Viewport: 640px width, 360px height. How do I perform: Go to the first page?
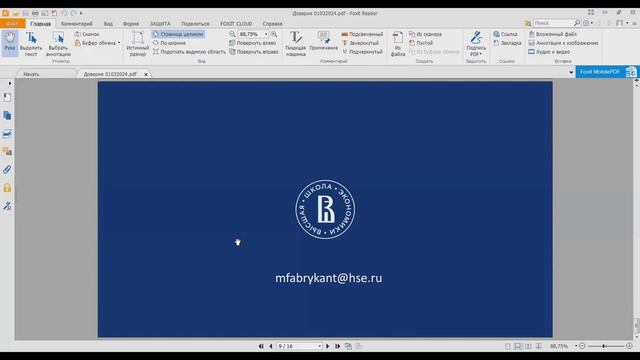pyautogui.click(x=261, y=346)
